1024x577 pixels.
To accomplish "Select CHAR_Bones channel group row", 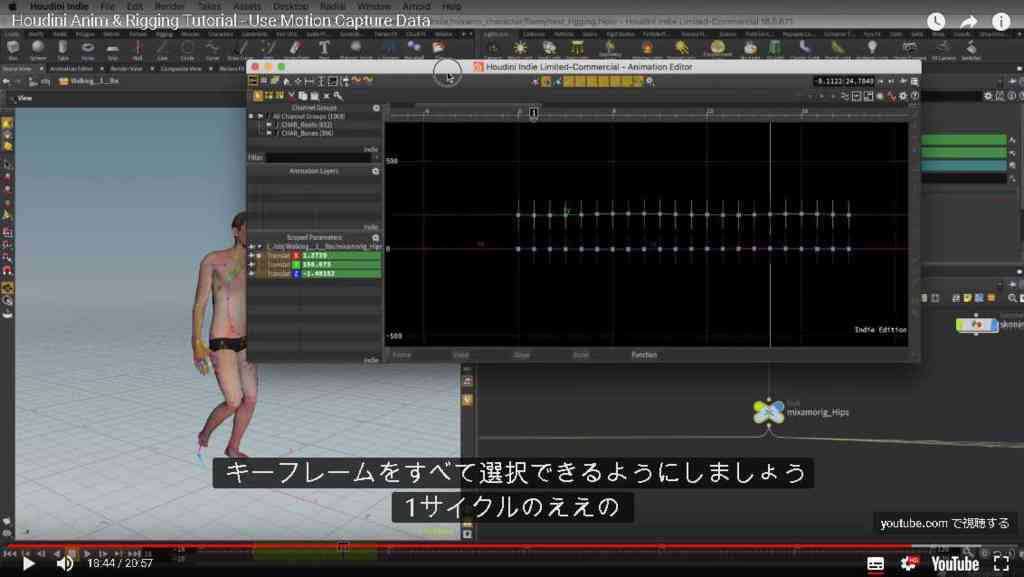I will pyautogui.click(x=307, y=133).
